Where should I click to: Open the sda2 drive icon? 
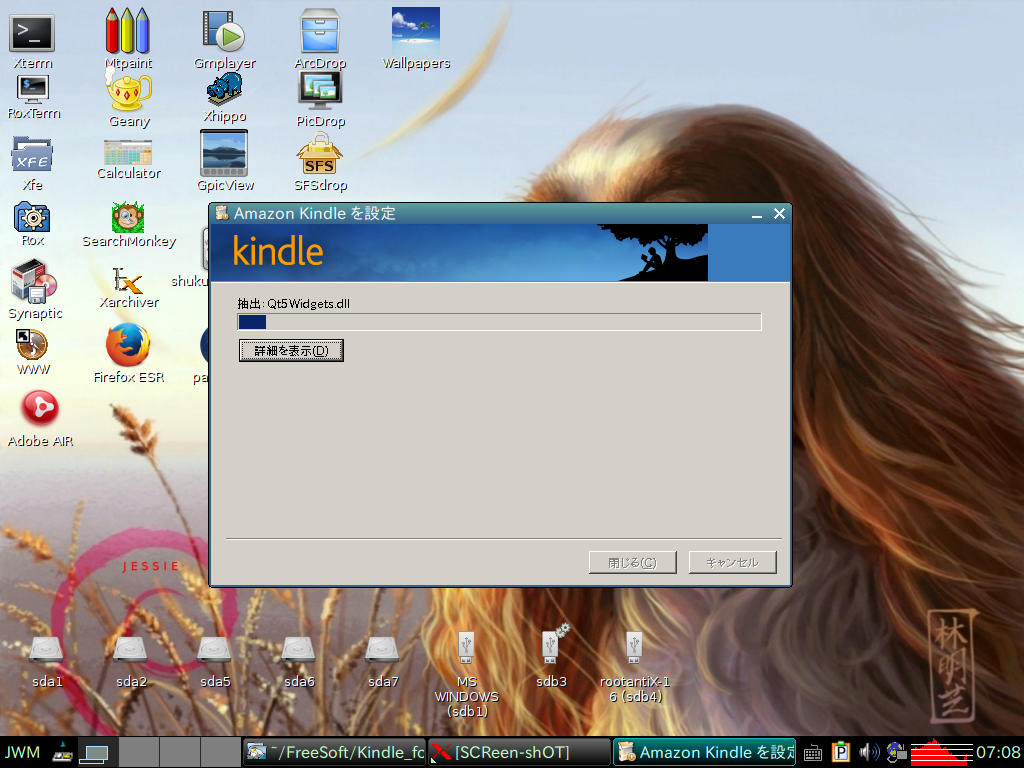(x=130, y=650)
